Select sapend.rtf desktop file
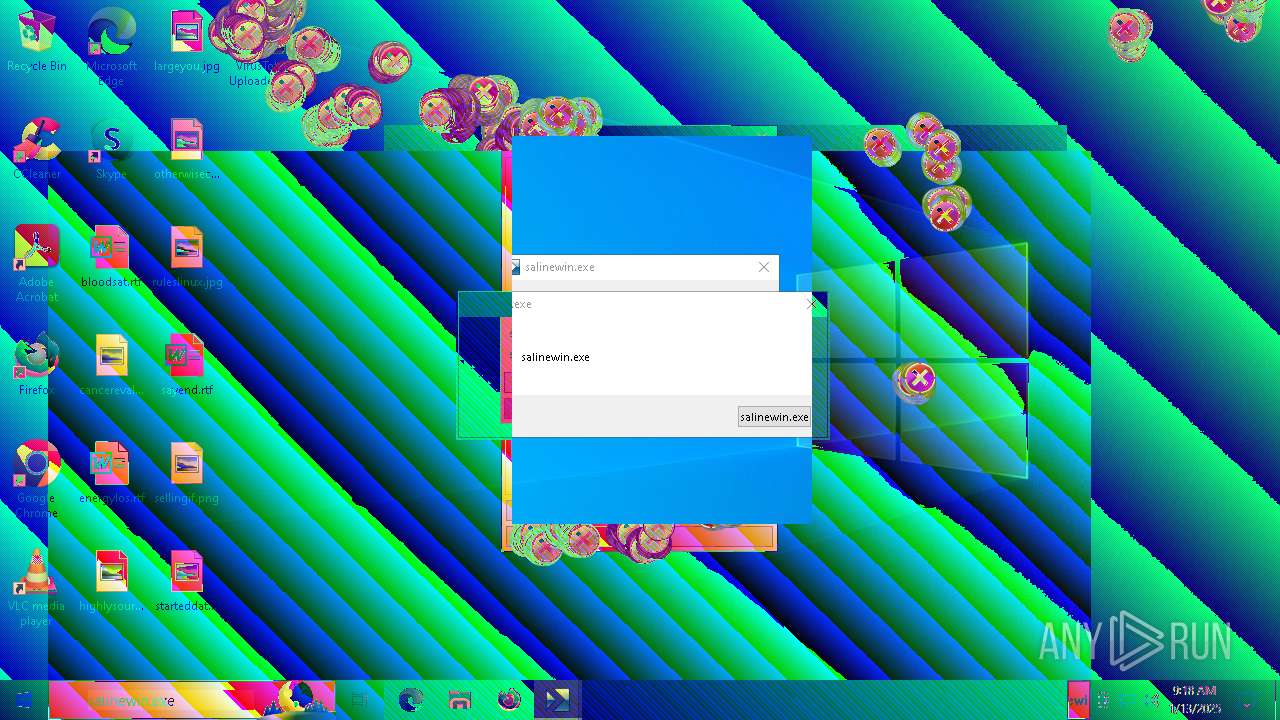This screenshot has width=1280, height=720. [186, 366]
